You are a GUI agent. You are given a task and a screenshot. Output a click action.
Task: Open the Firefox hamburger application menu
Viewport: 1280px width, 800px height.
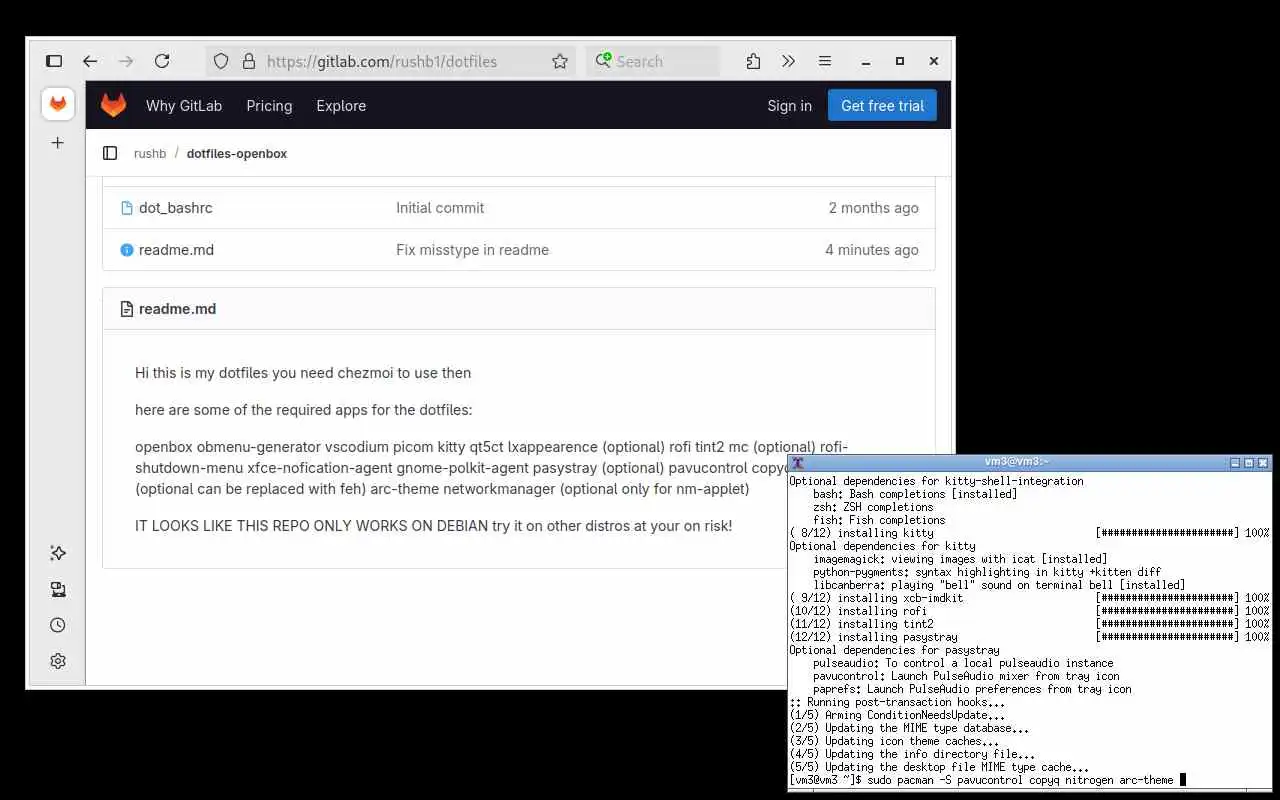pyautogui.click(x=825, y=61)
